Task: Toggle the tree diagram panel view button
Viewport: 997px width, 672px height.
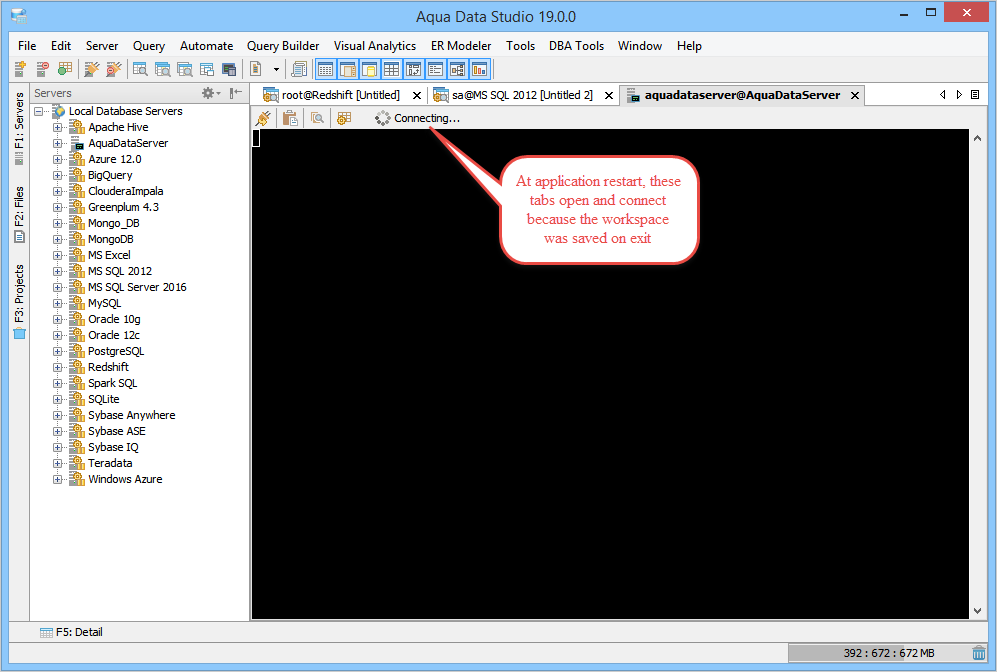Action: [457, 69]
